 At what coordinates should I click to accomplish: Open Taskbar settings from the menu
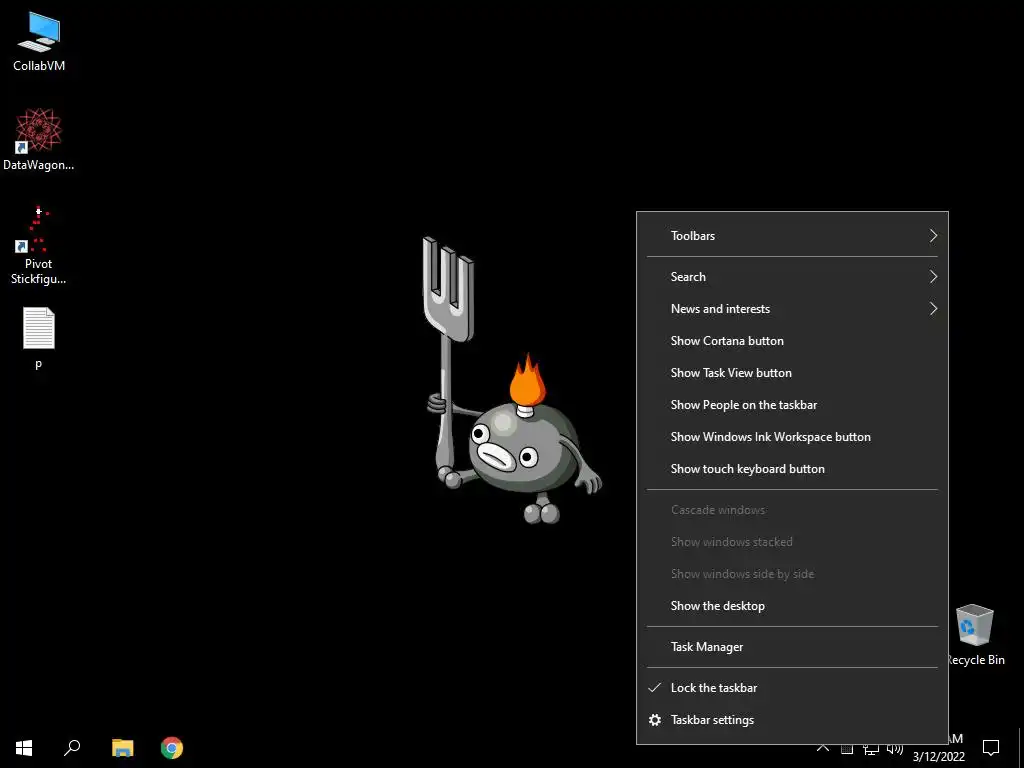click(792, 720)
